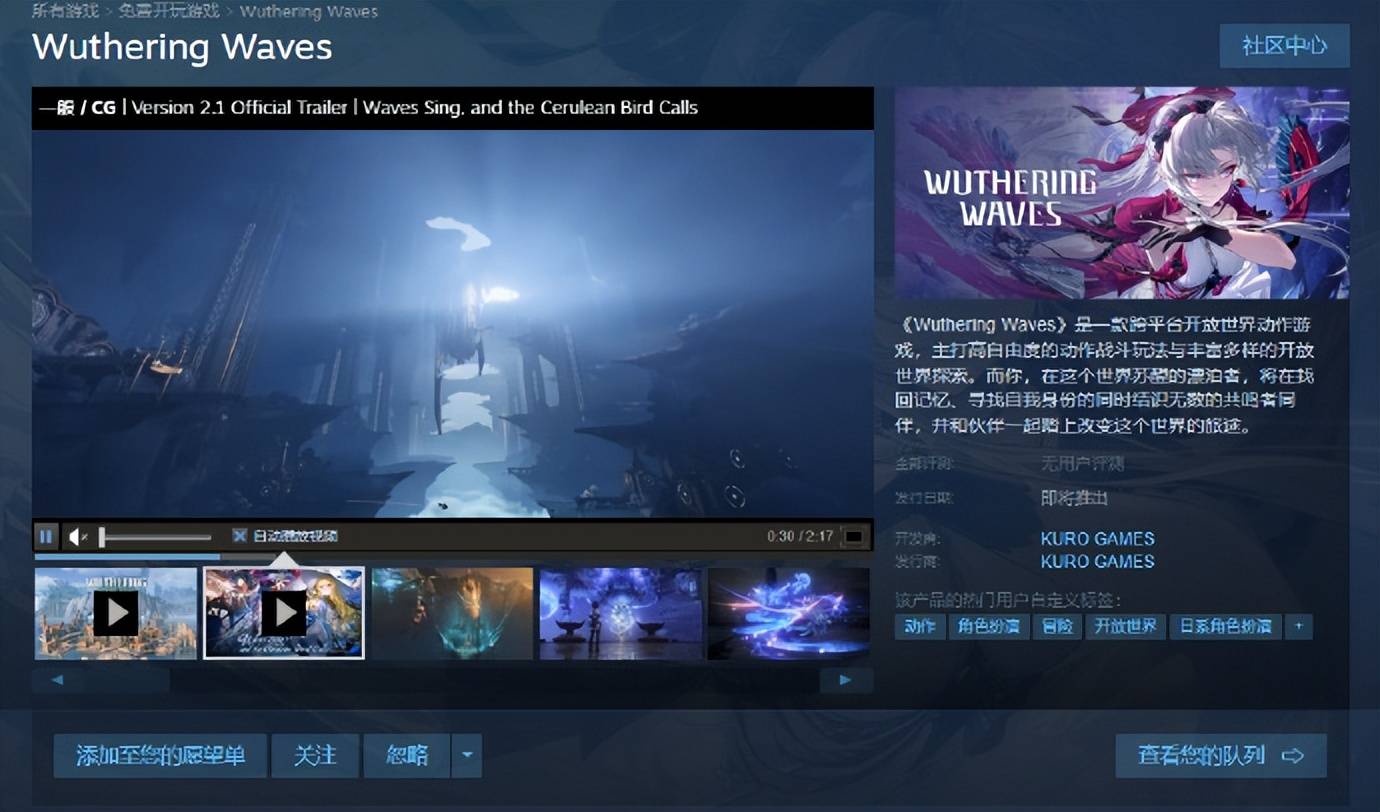Play the second selected trailer thumbnail
Viewport: 1380px width, 812px height.
[284, 613]
